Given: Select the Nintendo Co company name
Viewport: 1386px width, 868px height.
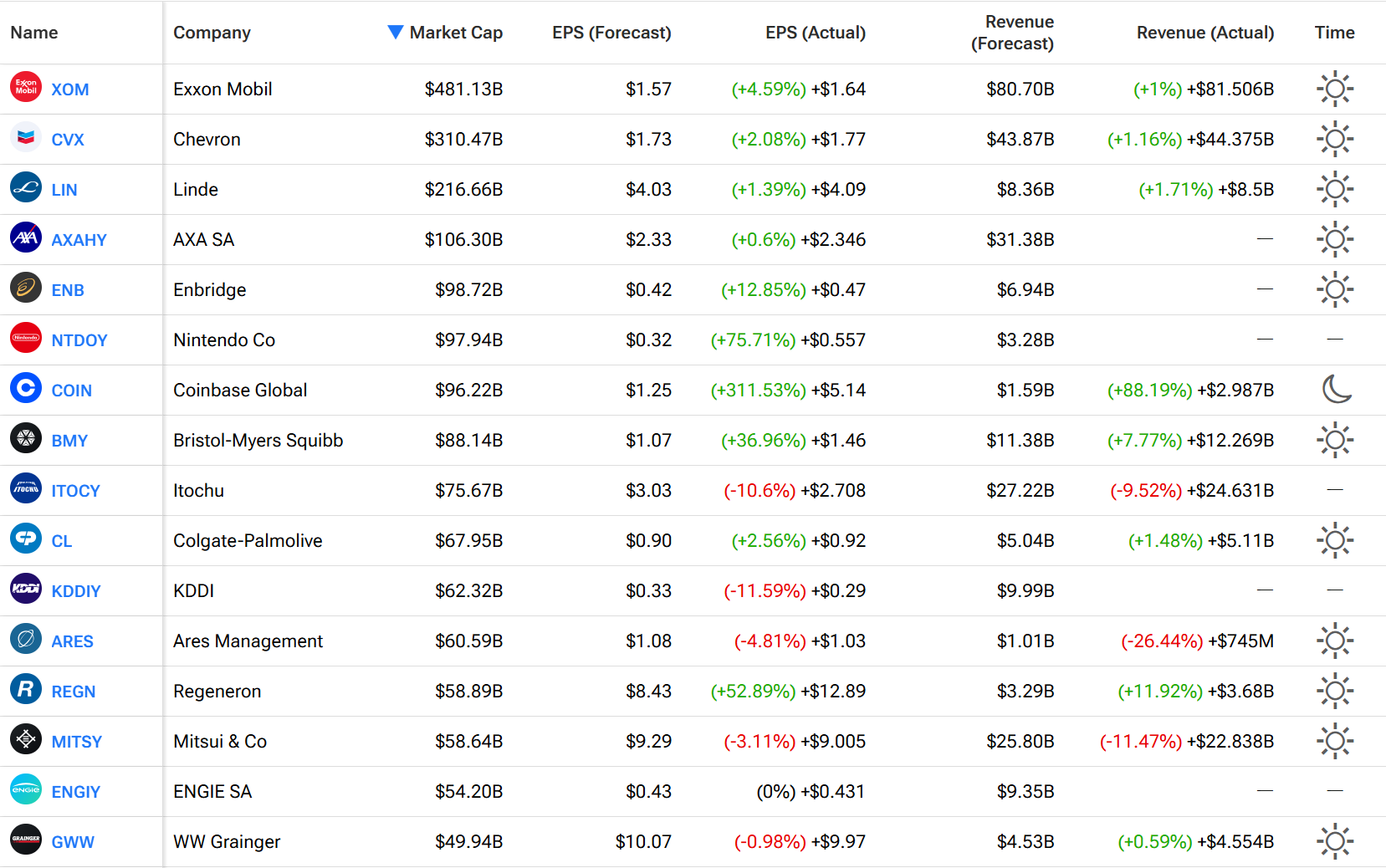Looking at the screenshot, I should tap(224, 340).
